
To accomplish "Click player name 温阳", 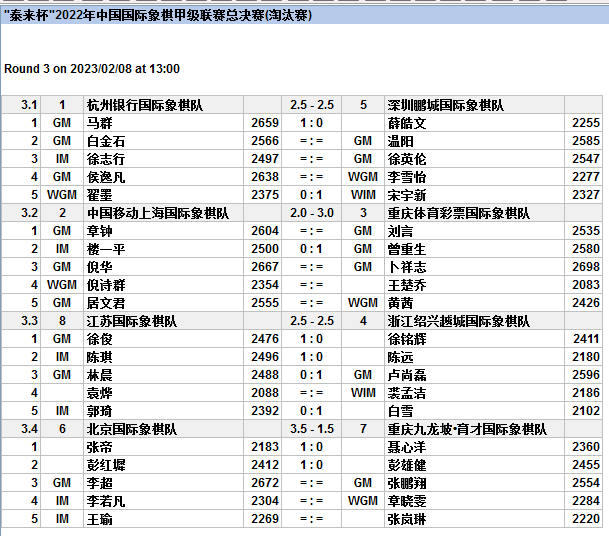I will click(400, 141).
